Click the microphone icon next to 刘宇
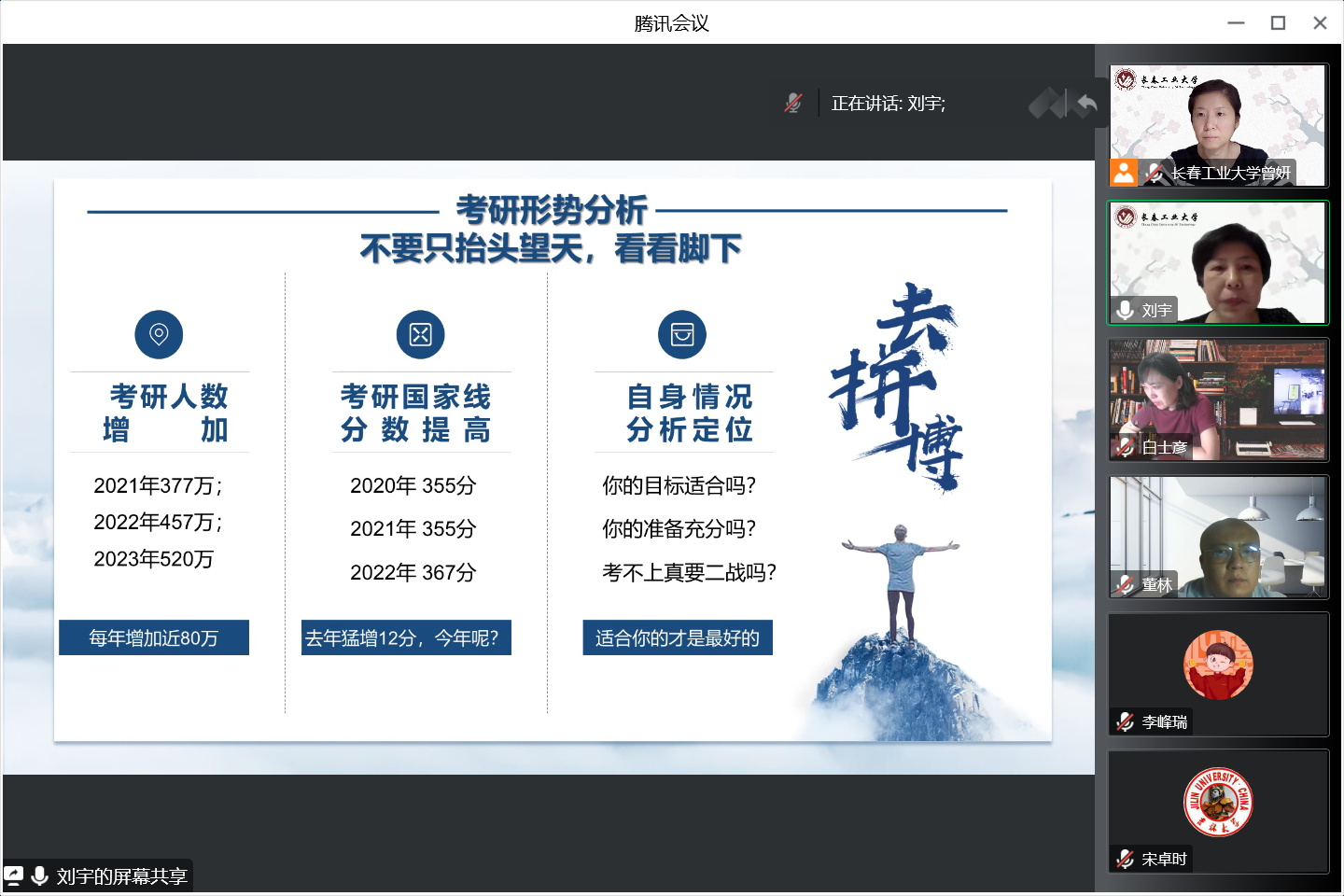The height and width of the screenshot is (896, 1344). [1126, 310]
